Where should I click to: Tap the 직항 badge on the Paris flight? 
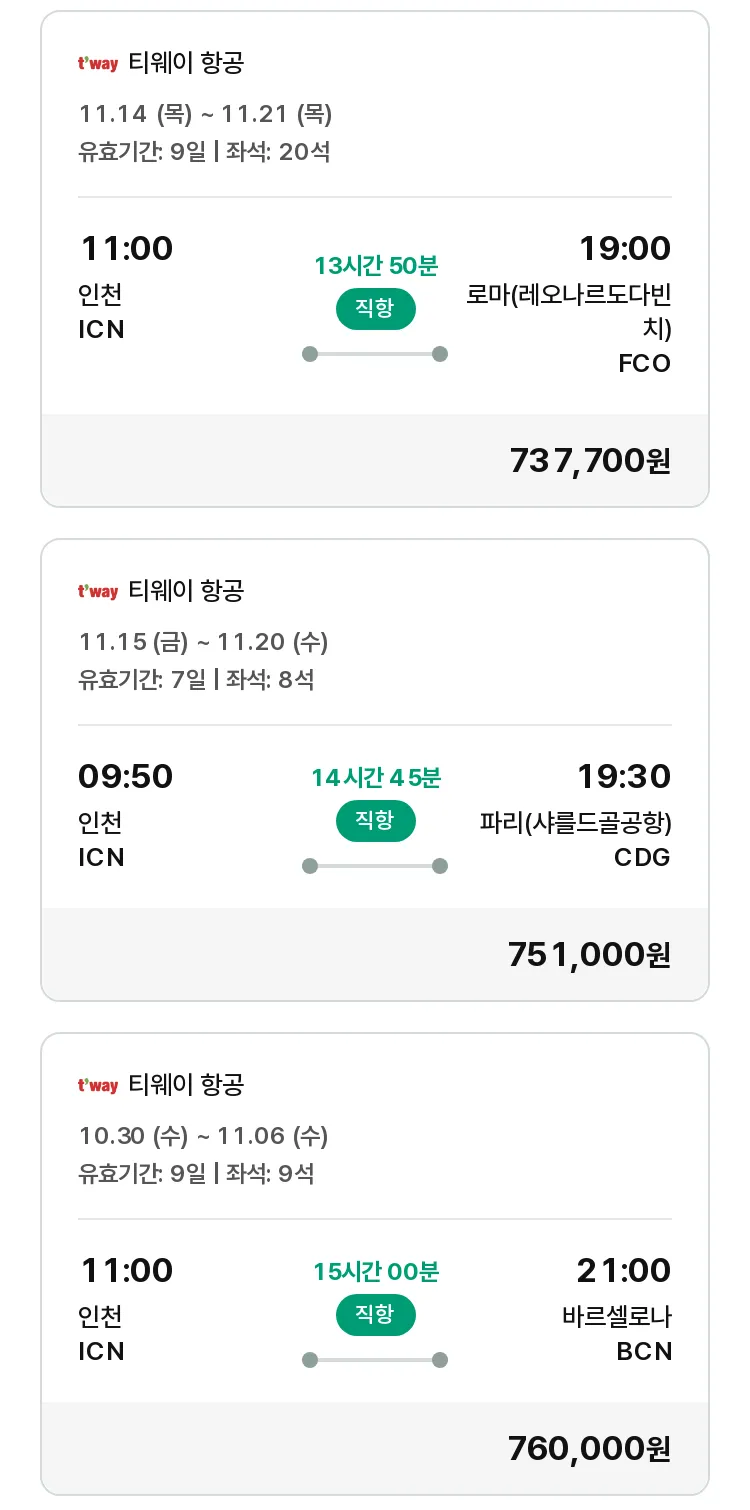pyautogui.click(x=375, y=821)
